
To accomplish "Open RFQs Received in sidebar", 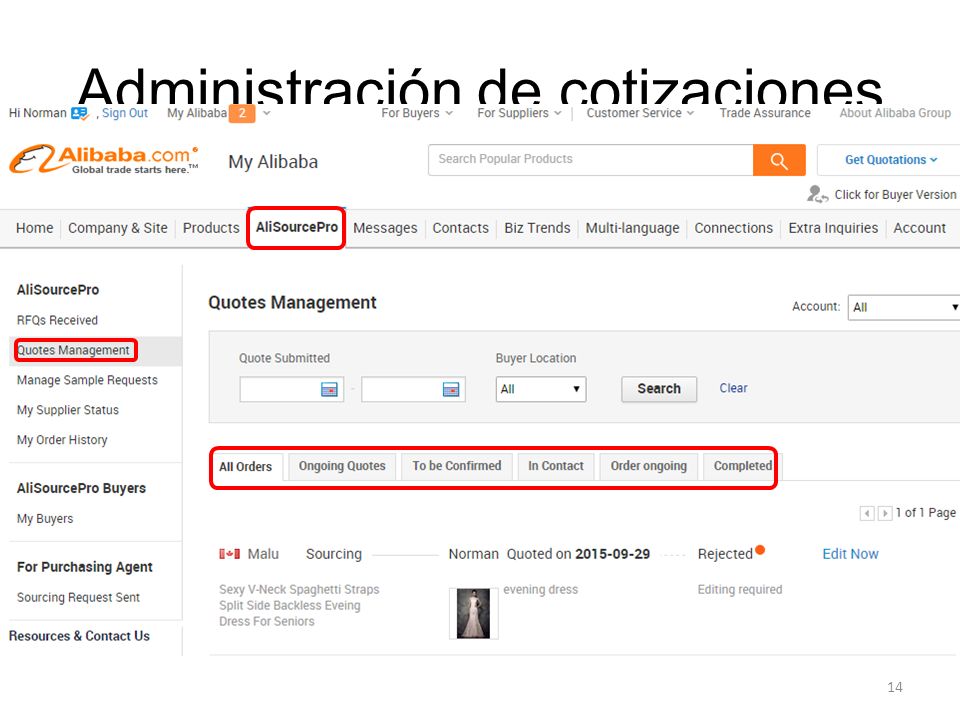I will click(57, 320).
